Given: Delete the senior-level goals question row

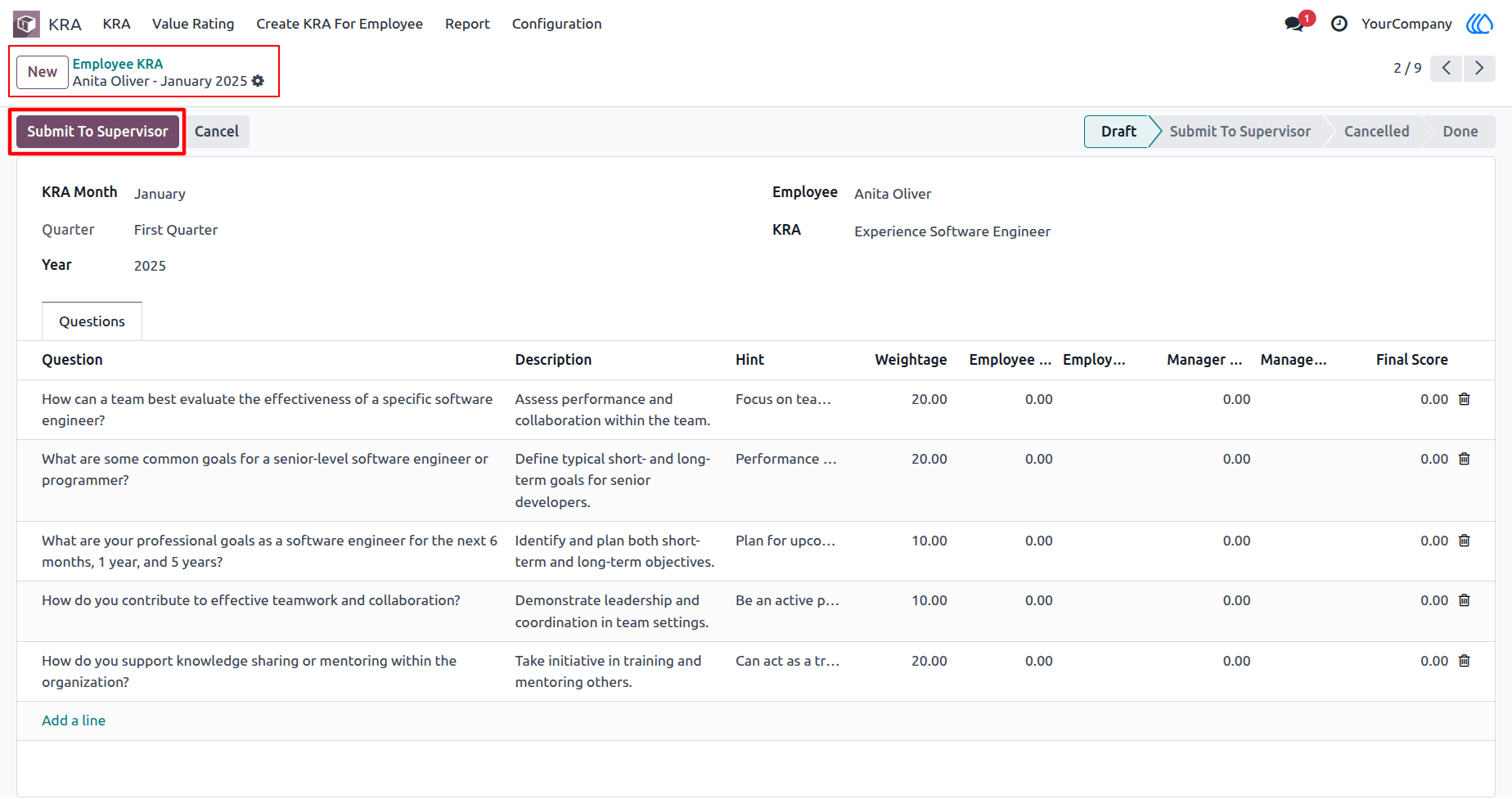Looking at the screenshot, I should click(x=1465, y=459).
